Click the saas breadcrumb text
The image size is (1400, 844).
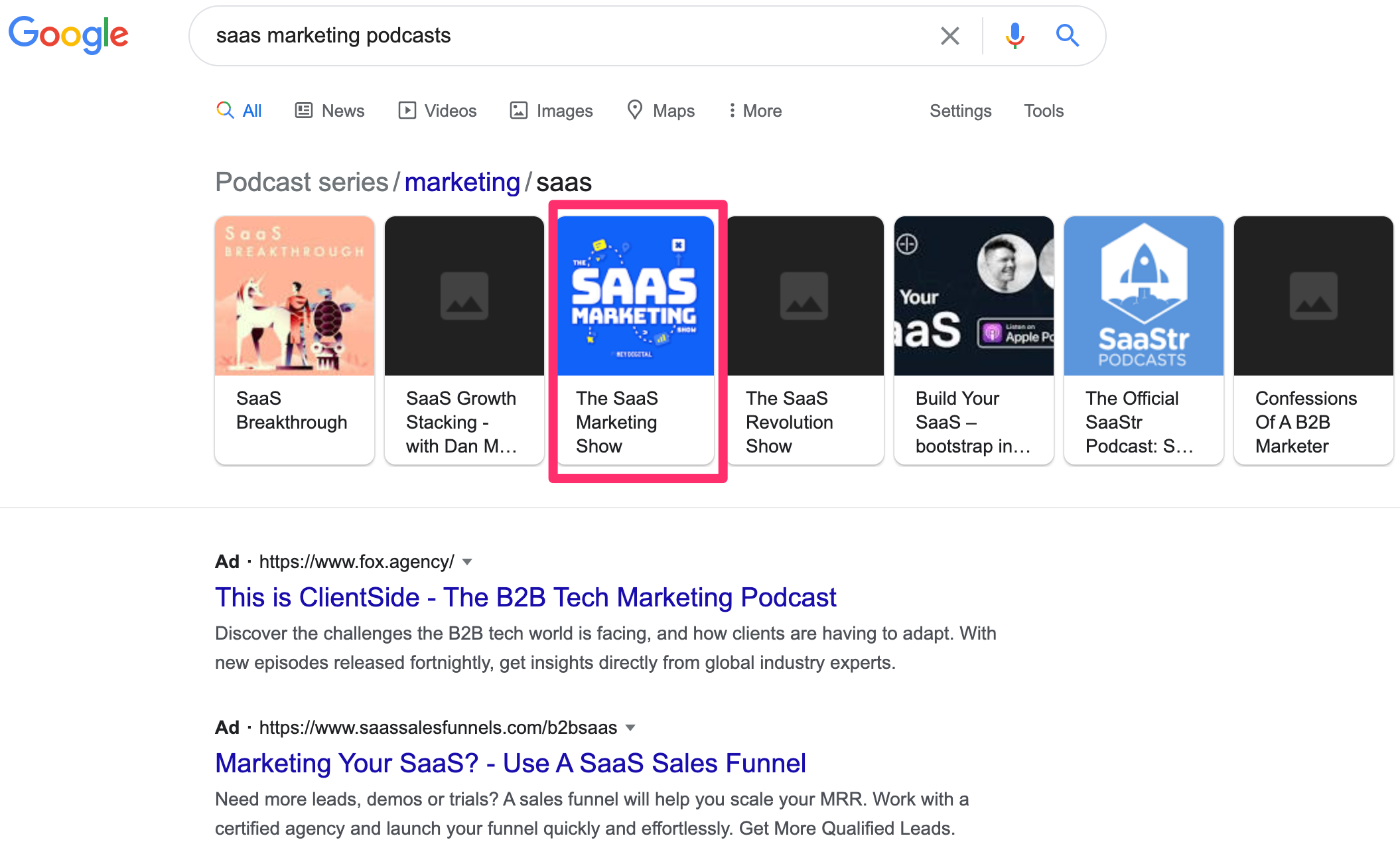(x=564, y=182)
